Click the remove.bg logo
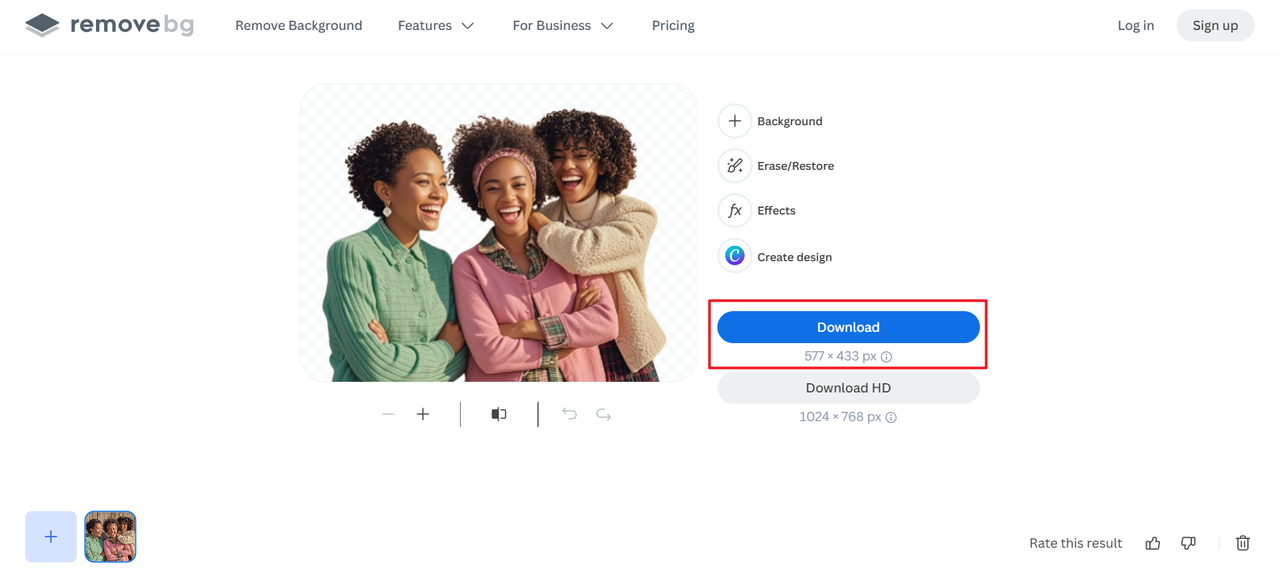 (110, 25)
